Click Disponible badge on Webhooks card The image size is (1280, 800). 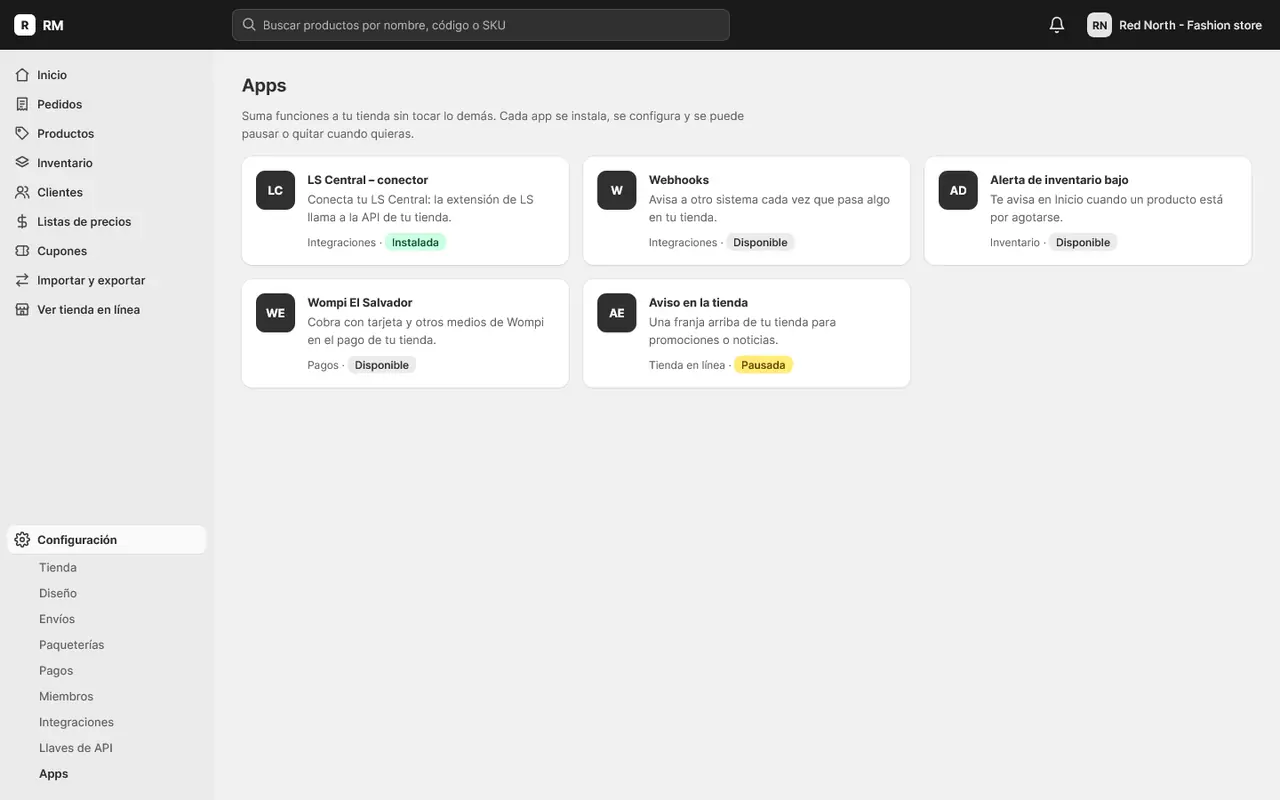click(x=760, y=242)
